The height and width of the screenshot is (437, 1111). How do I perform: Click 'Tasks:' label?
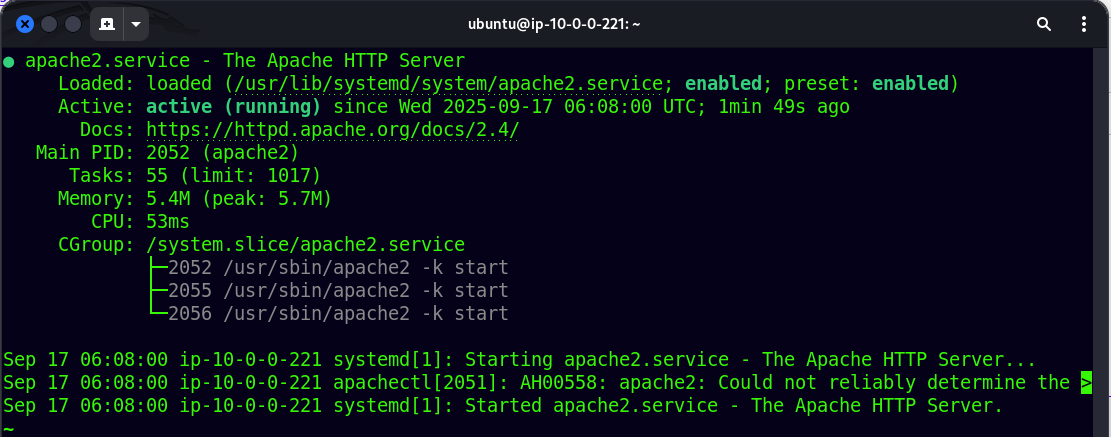tap(101, 176)
